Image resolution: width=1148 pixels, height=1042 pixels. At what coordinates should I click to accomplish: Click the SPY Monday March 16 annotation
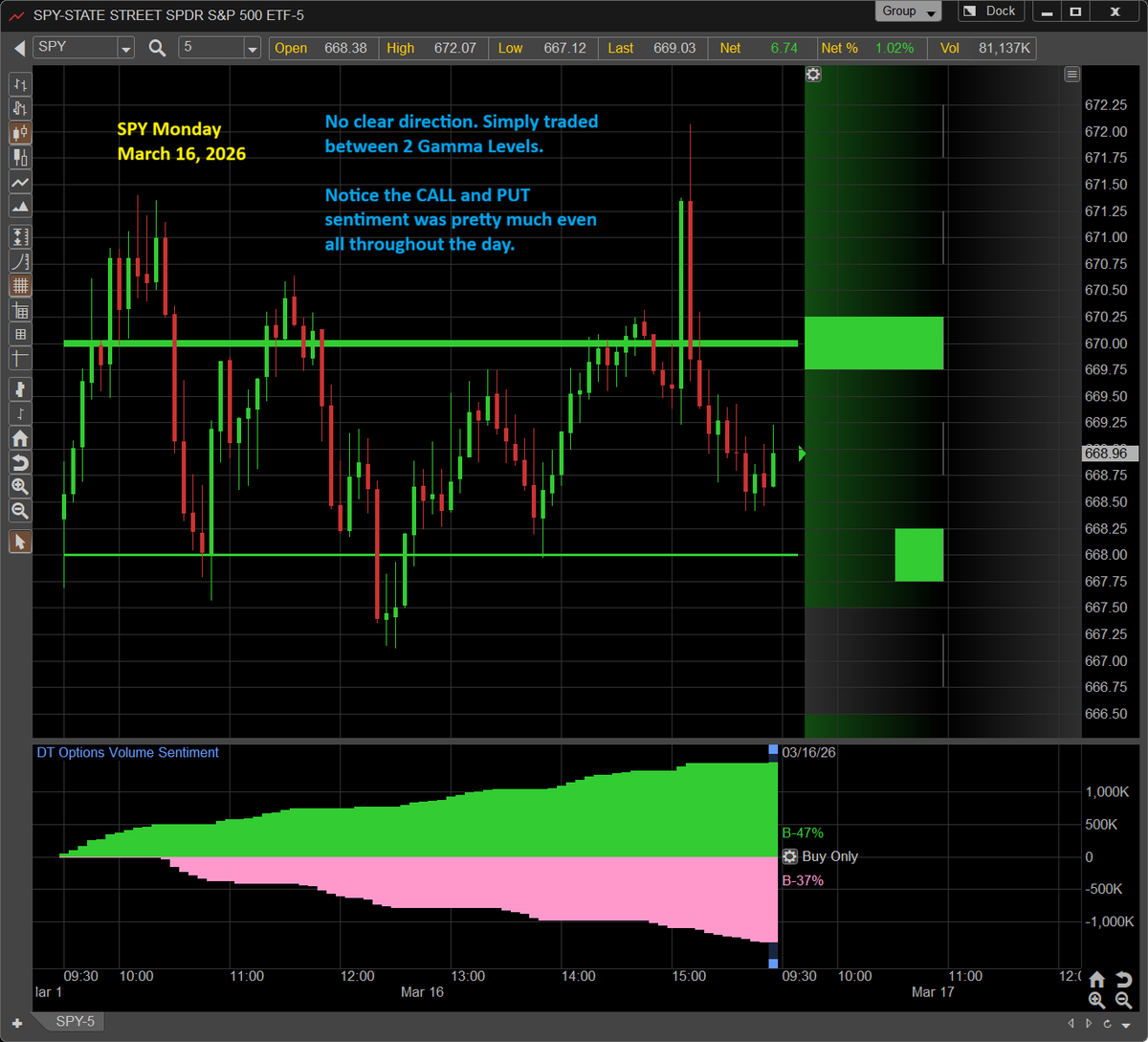(182, 141)
